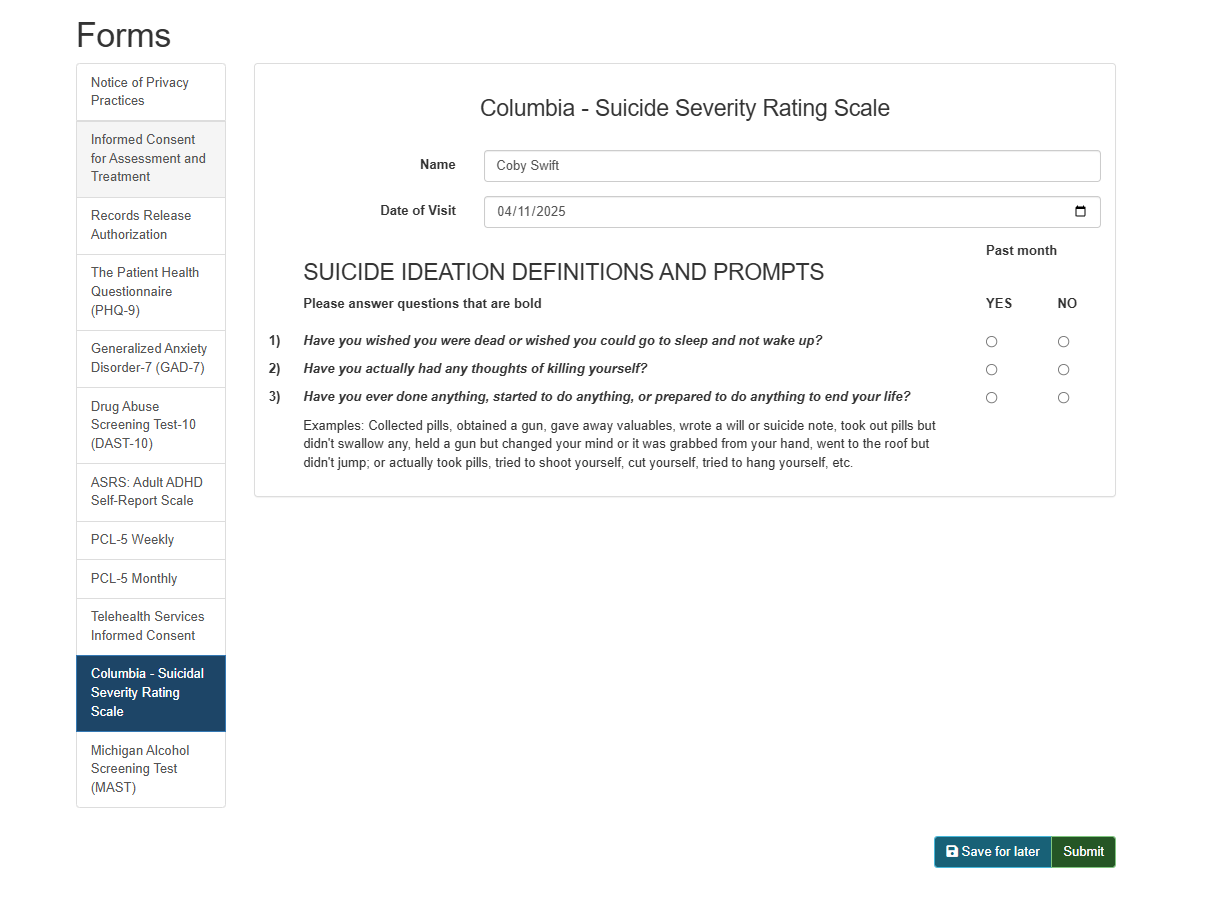Click the Name input field

pyautogui.click(x=791, y=166)
